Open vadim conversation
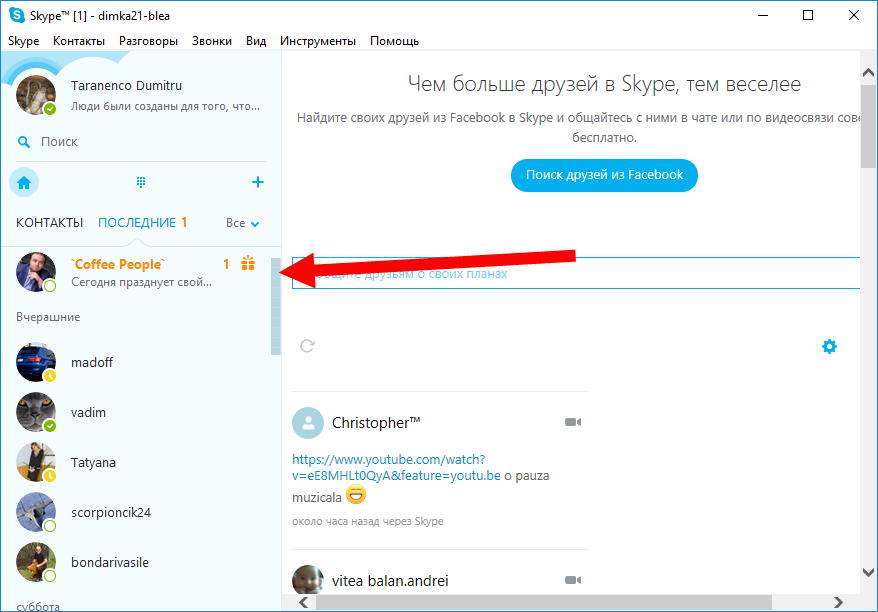The width and height of the screenshot is (878, 612). [136, 412]
